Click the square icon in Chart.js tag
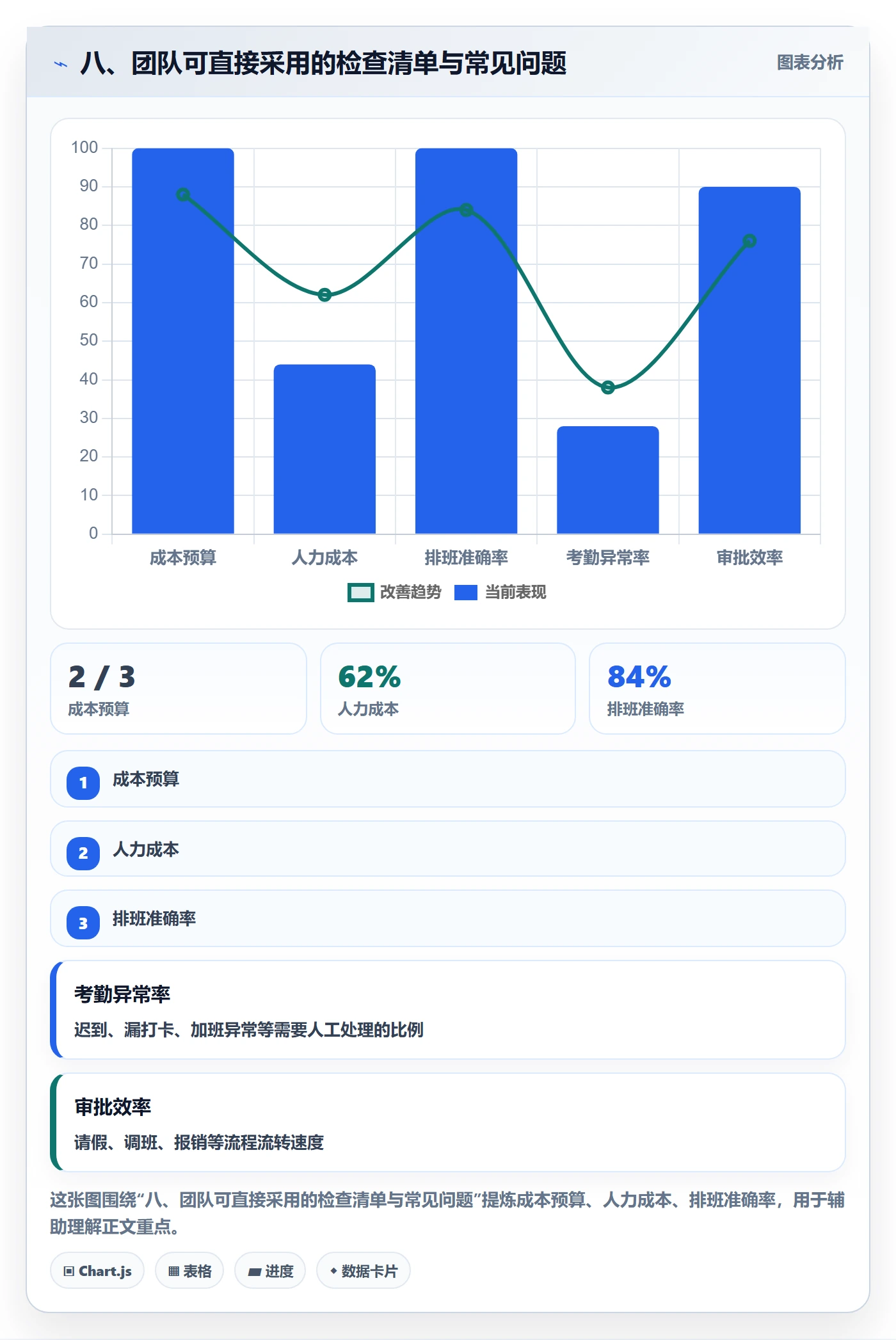 coord(69,1272)
